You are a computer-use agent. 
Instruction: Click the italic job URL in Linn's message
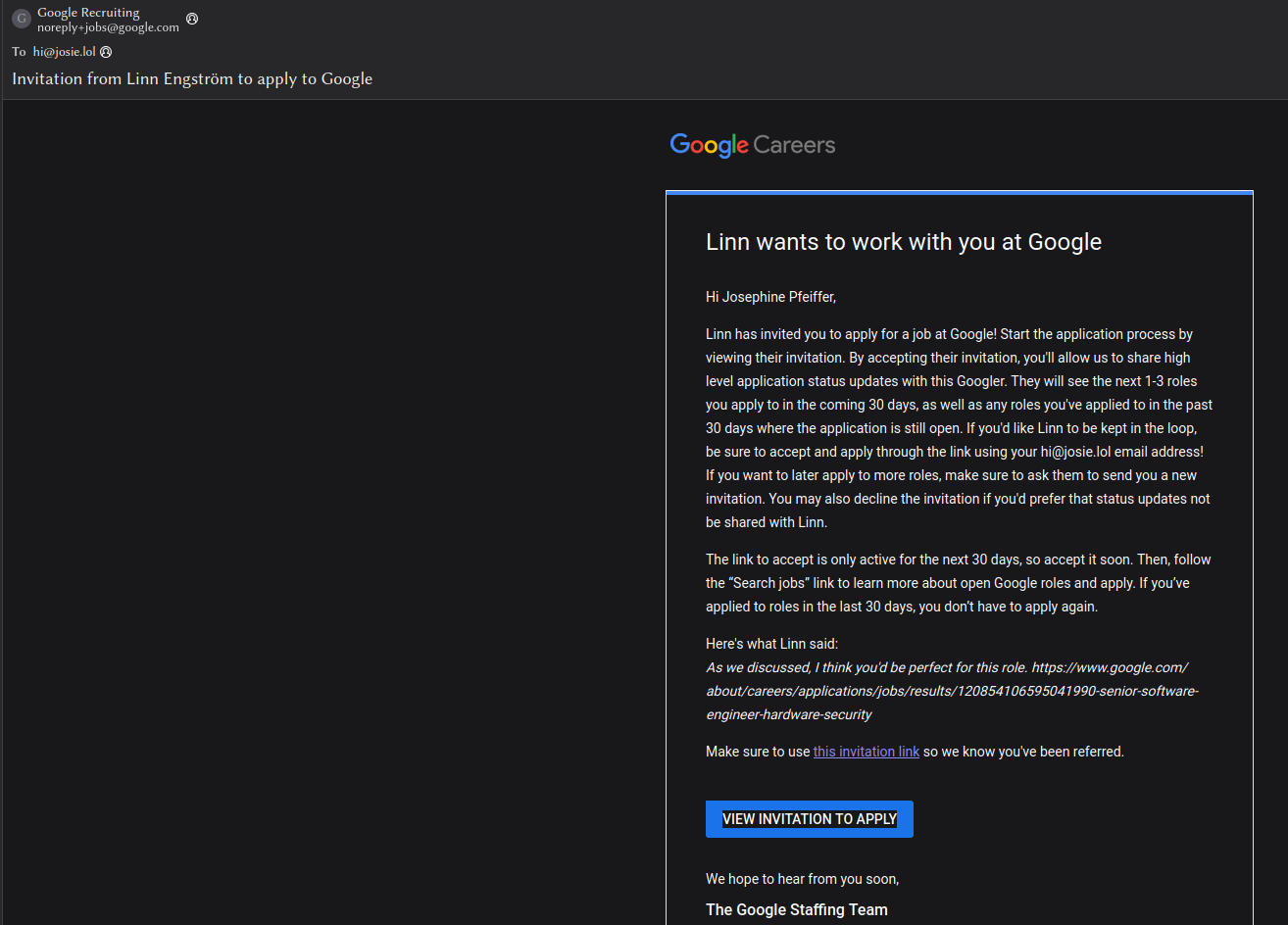(951, 691)
